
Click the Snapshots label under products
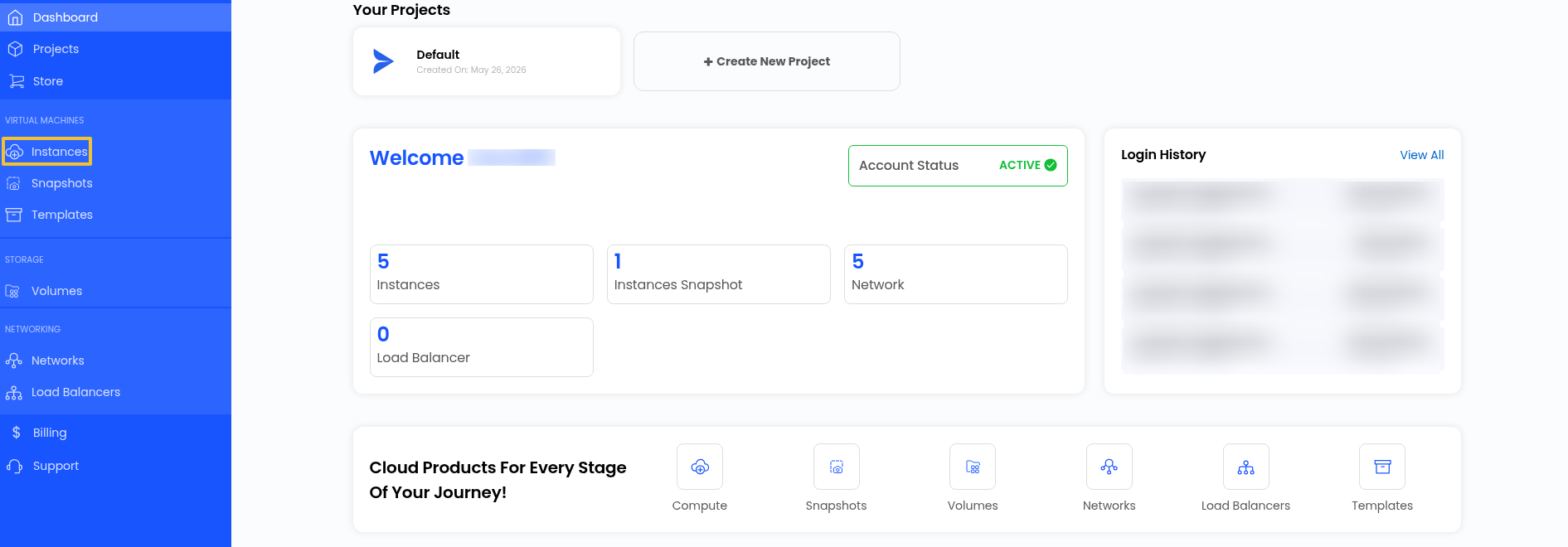click(837, 506)
